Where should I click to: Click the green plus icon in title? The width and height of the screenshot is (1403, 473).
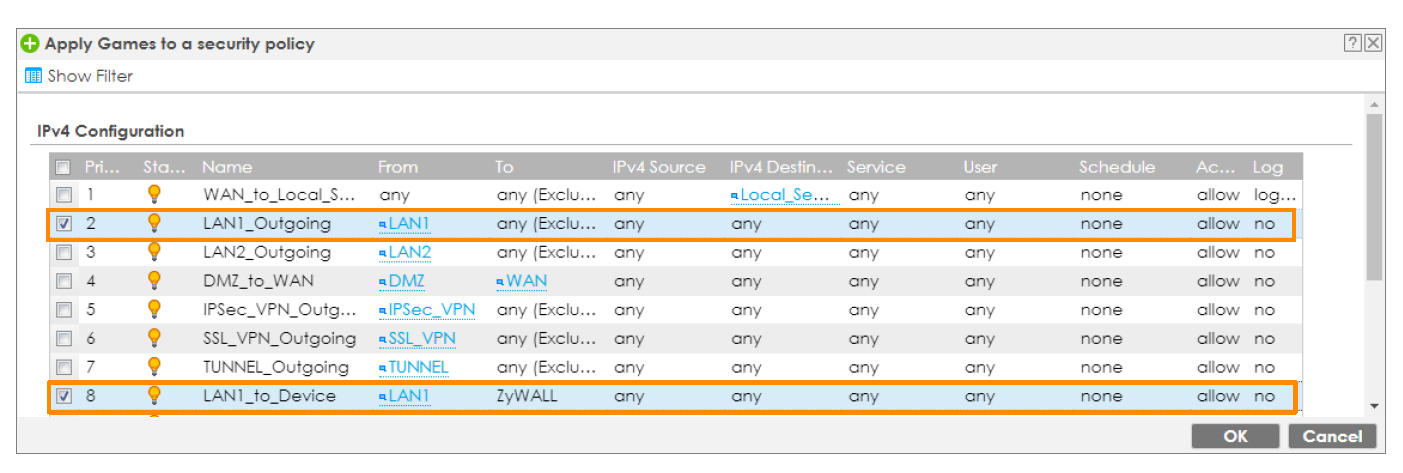(30, 44)
